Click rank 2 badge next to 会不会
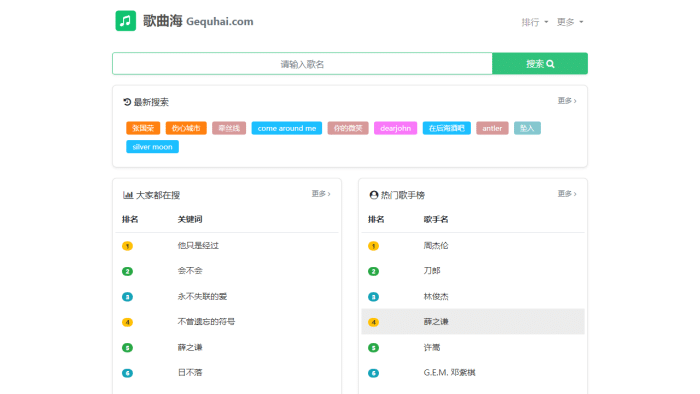The height and width of the screenshot is (394, 700). (127, 271)
